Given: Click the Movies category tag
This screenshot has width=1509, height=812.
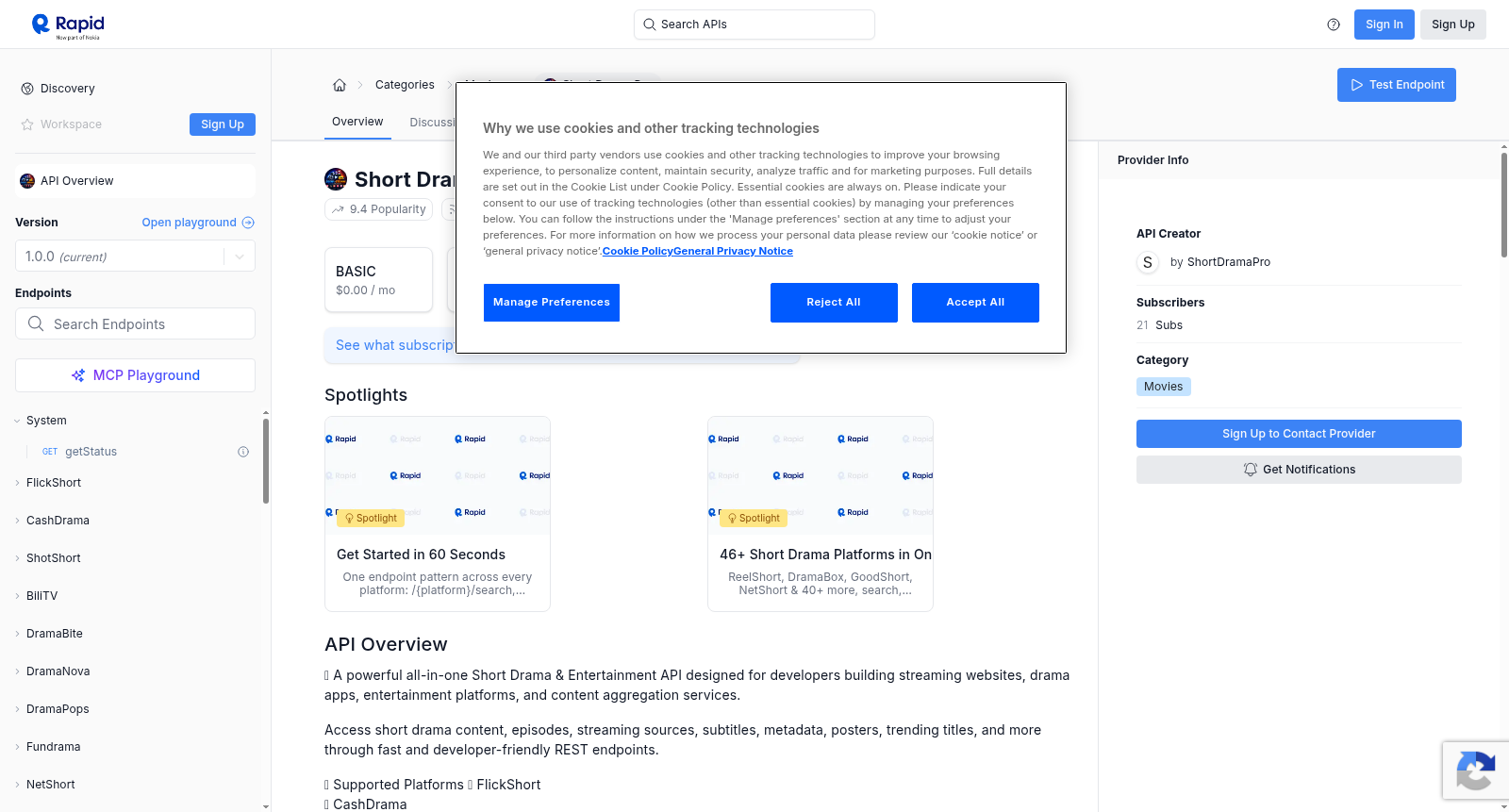Looking at the screenshot, I should pos(1164,387).
